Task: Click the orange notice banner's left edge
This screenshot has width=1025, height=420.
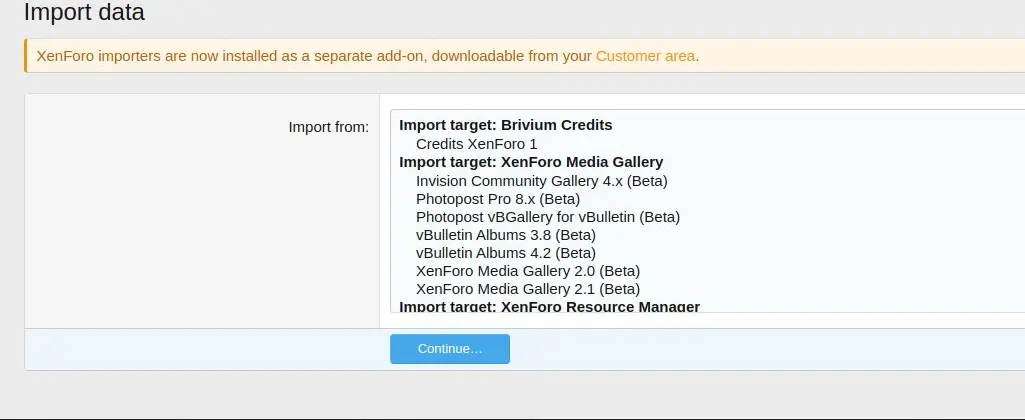Action: [26, 56]
